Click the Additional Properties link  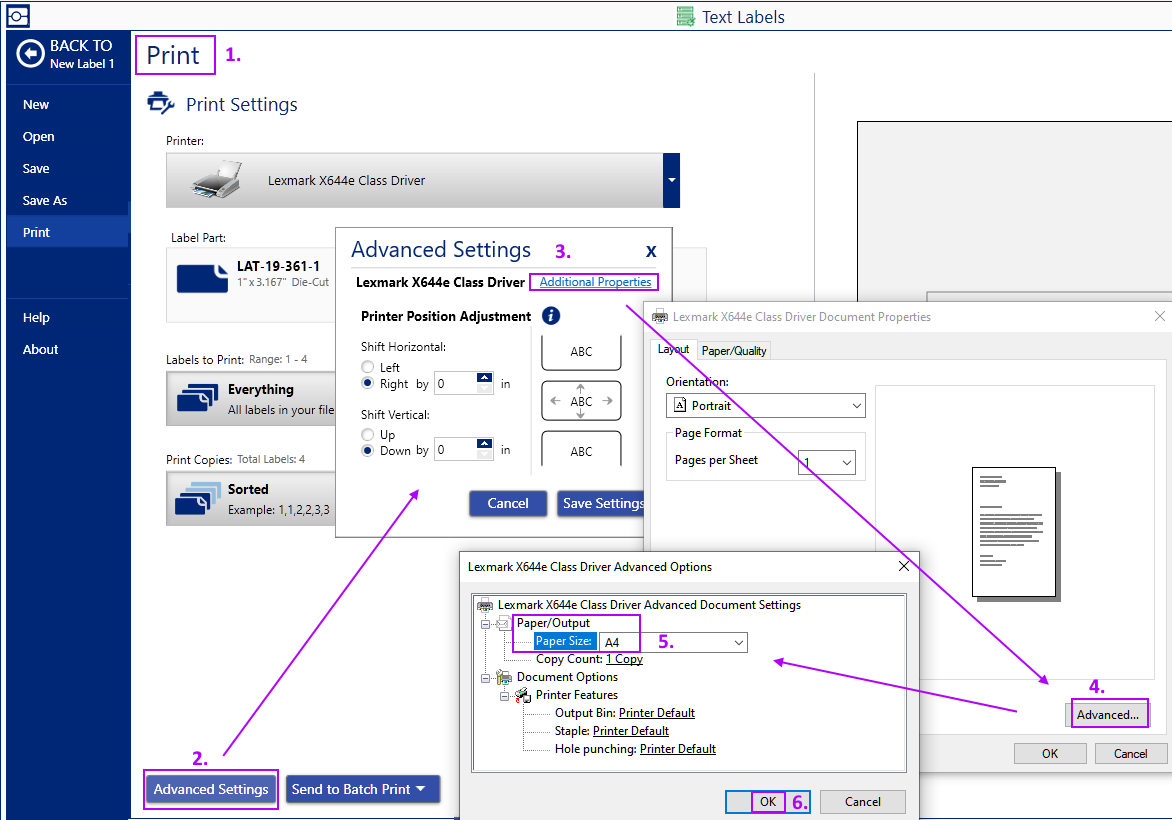(x=595, y=282)
